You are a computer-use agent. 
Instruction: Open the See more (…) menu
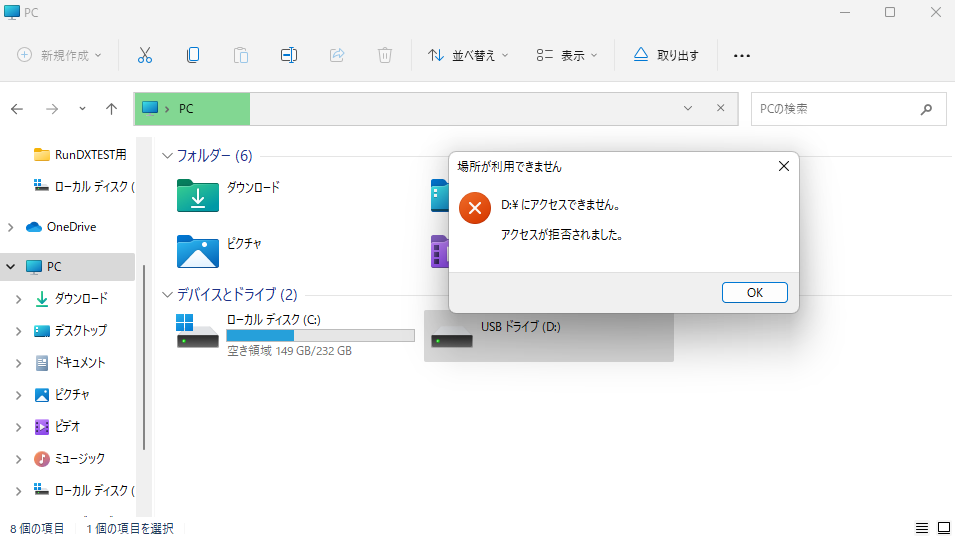741,55
